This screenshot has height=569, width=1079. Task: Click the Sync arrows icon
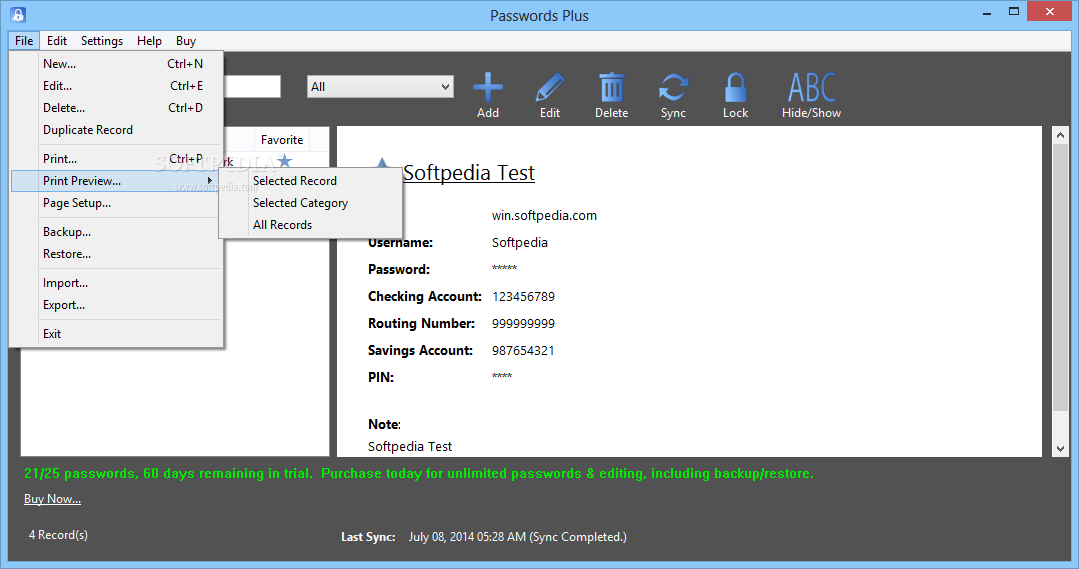[673, 88]
